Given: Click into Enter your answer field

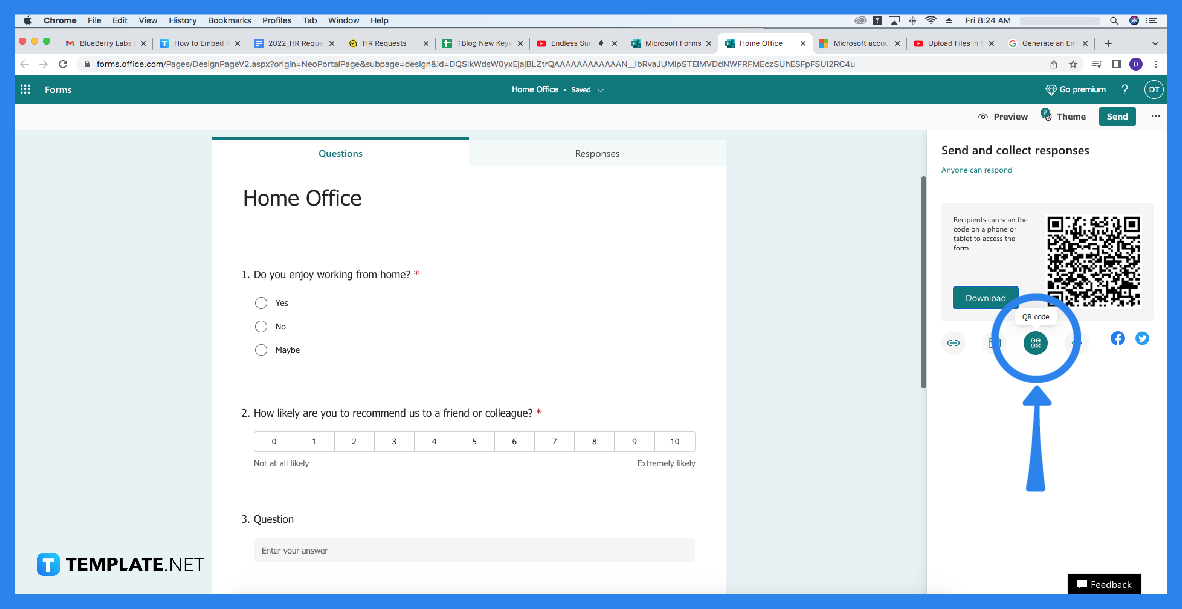Looking at the screenshot, I should coord(474,550).
